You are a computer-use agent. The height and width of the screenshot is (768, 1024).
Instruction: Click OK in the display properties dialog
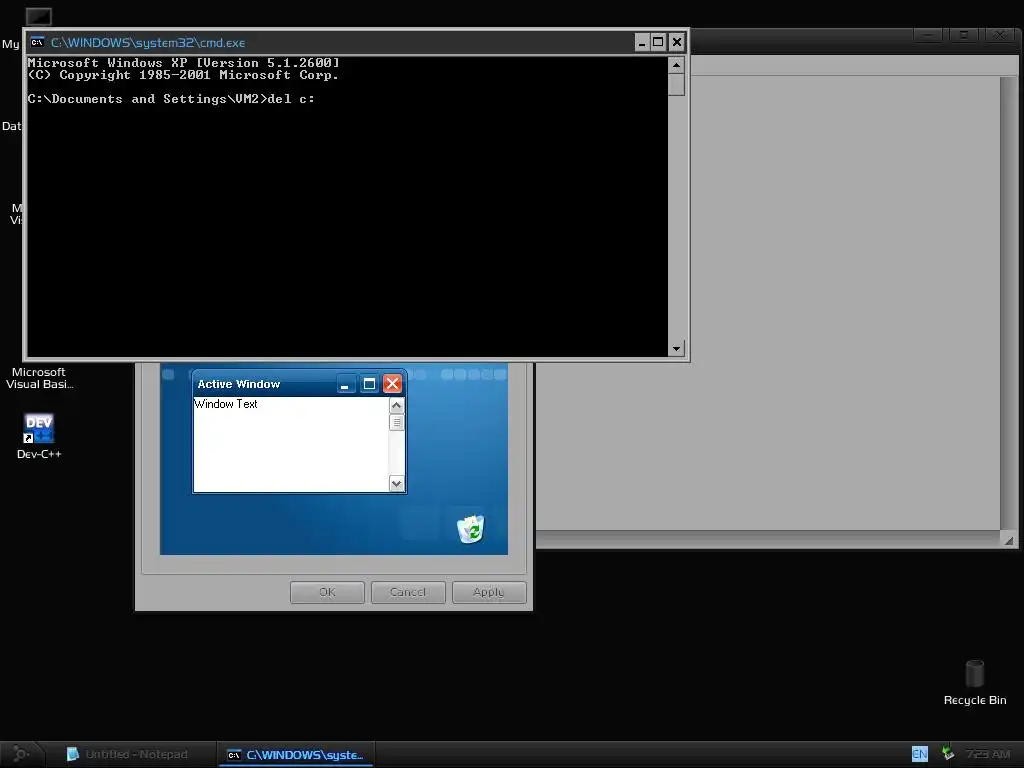(x=327, y=592)
